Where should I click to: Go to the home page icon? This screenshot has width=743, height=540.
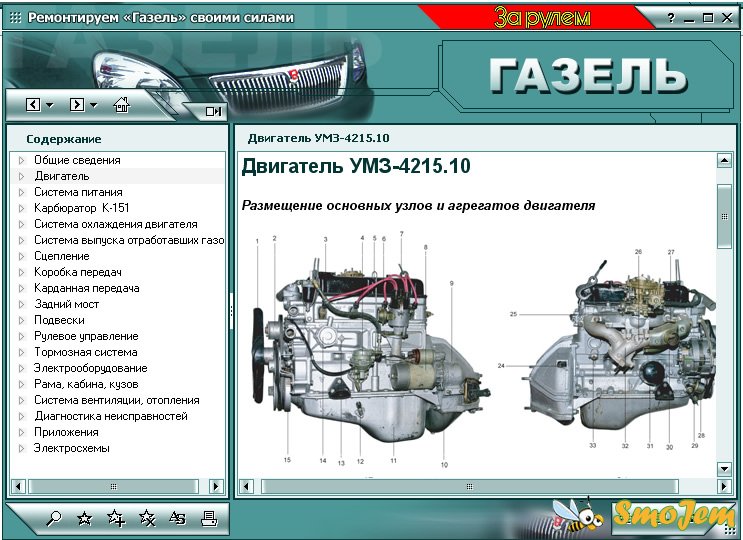tap(122, 104)
